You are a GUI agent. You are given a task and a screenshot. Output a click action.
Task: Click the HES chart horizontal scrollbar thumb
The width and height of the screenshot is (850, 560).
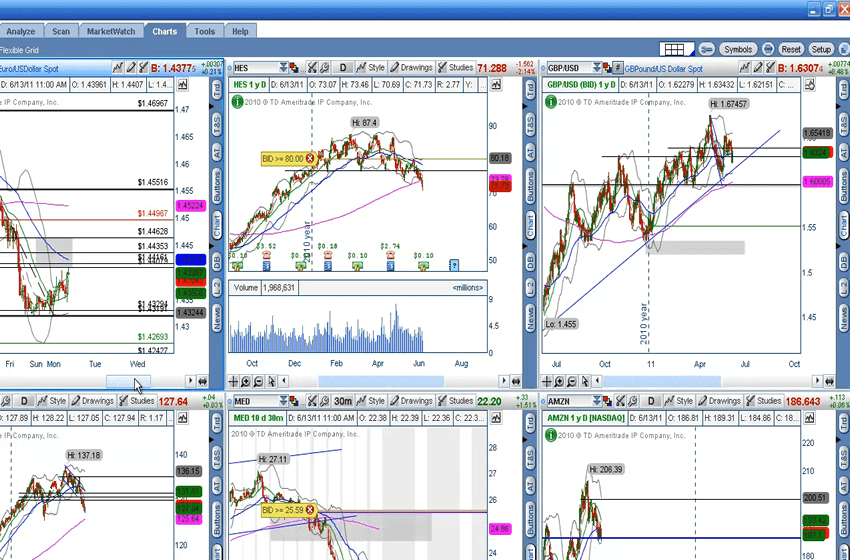381,382
